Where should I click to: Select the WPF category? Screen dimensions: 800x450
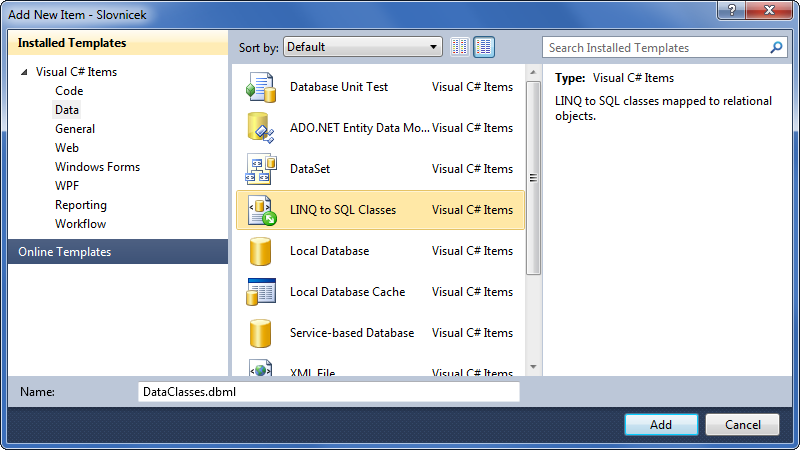point(67,186)
